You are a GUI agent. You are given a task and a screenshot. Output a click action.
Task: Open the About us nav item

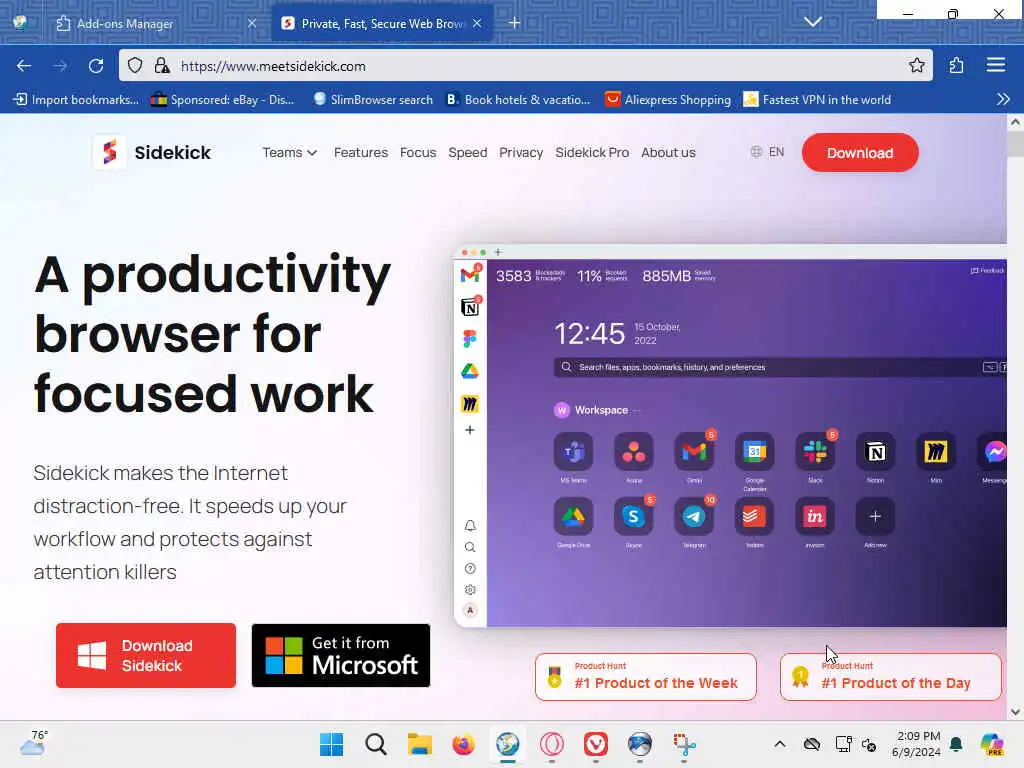[x=668, y=152]
